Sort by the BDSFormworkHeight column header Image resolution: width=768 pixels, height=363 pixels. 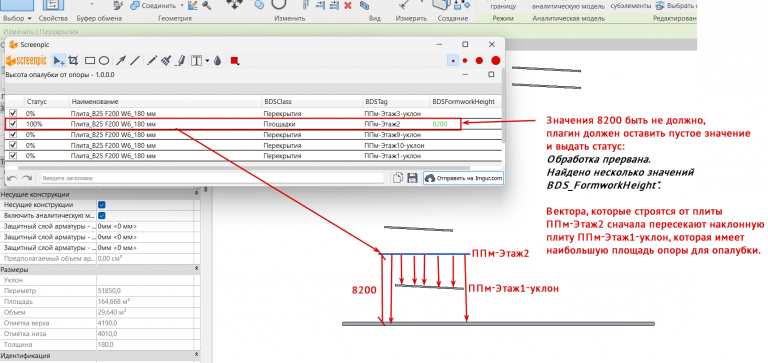click(463, 101)
